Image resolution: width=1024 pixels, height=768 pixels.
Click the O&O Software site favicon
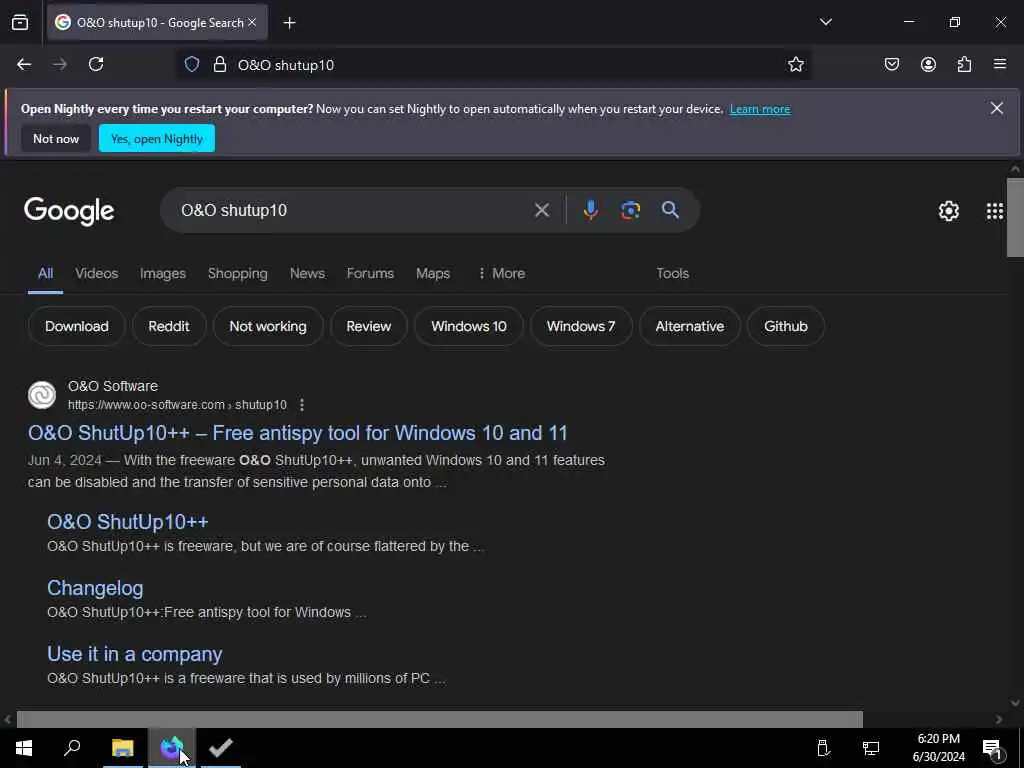pos(42,395)
